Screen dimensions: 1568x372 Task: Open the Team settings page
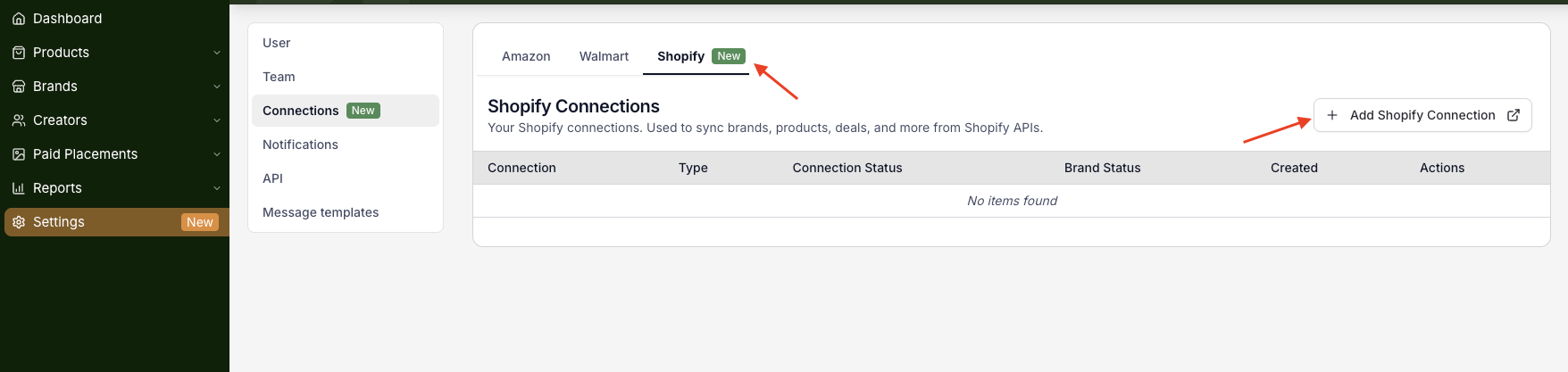tap(279, 77)
